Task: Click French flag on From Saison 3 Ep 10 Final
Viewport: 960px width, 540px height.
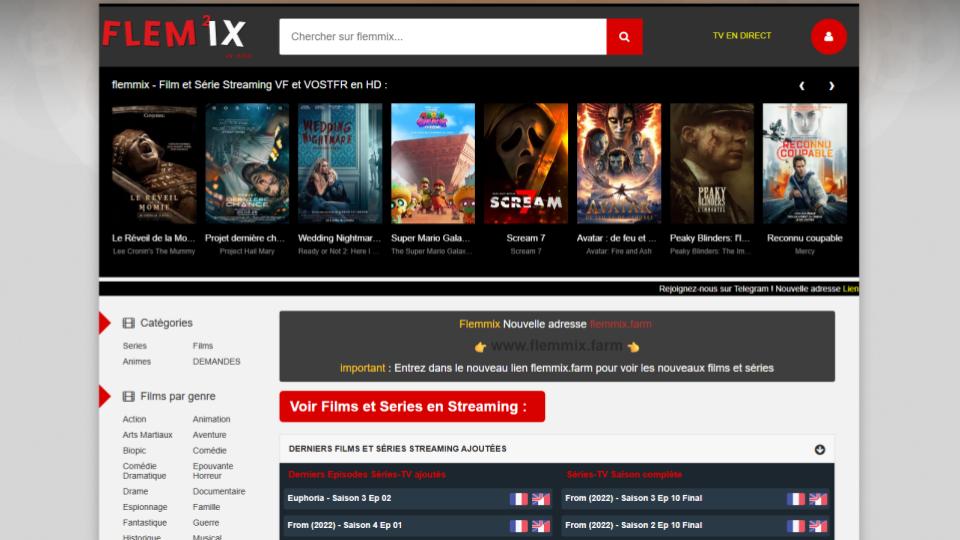Action: pos(796,499)
